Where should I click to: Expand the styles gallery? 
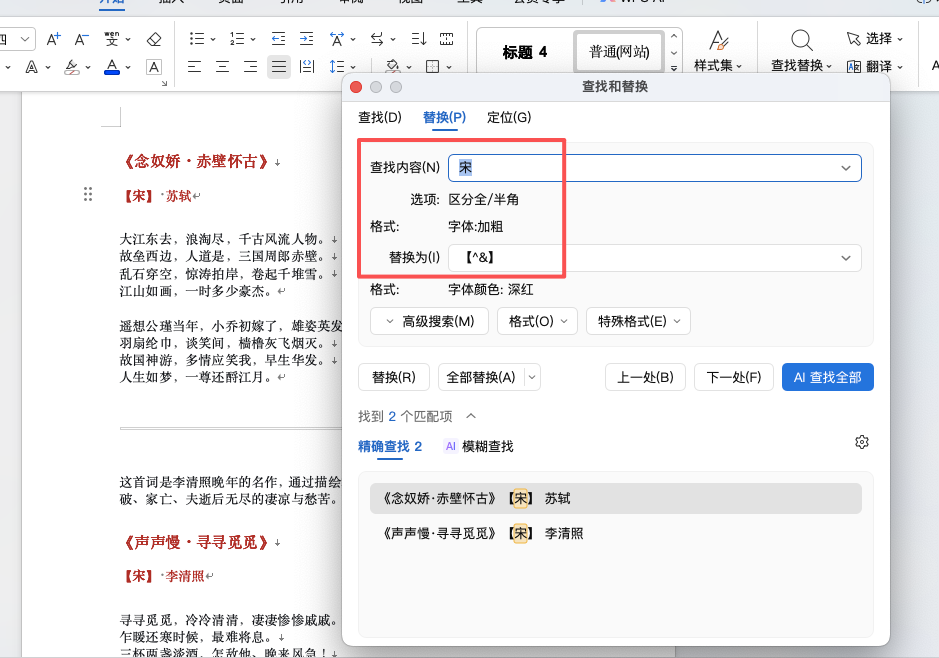coord(674,68)
